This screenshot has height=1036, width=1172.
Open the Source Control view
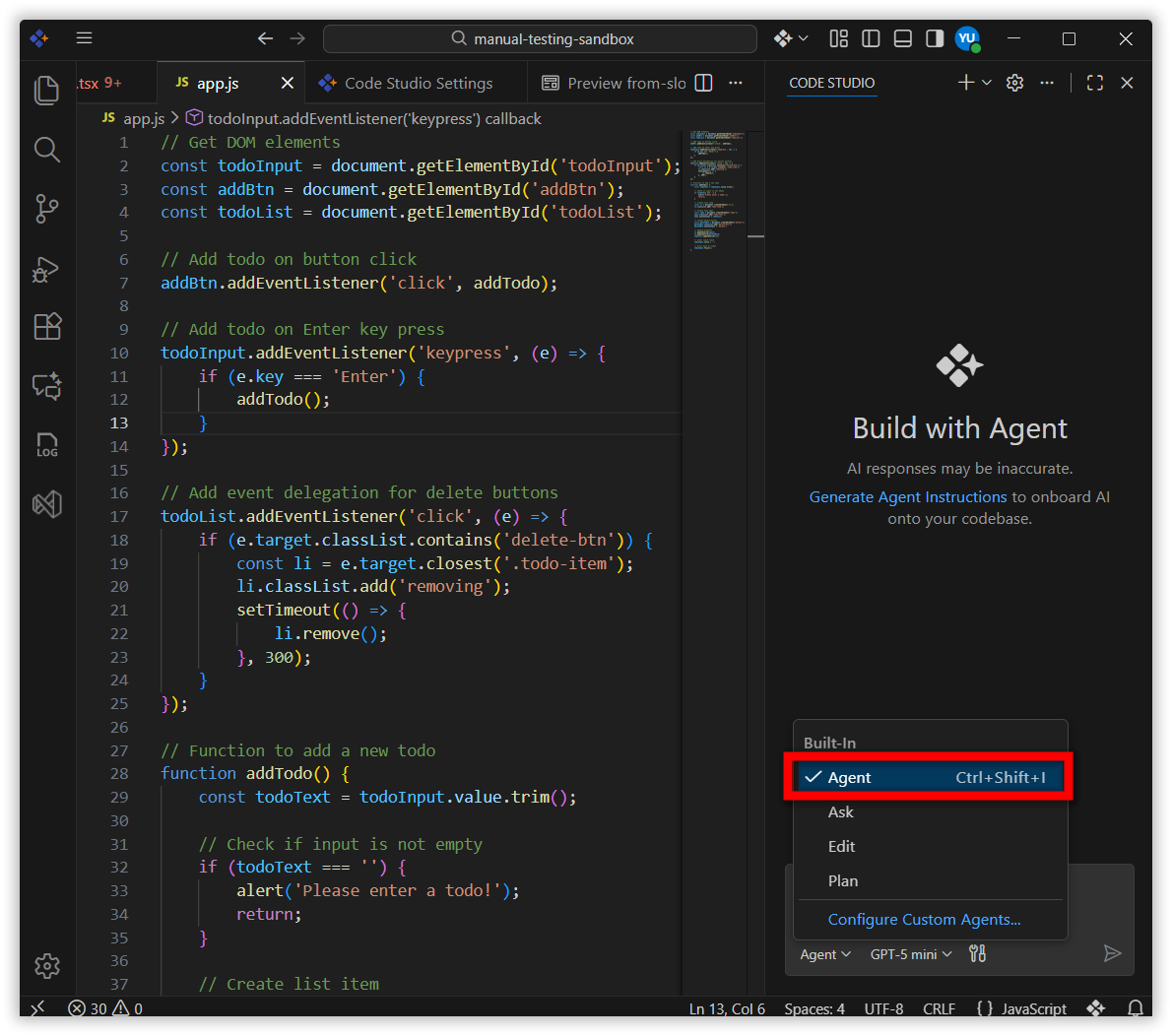tap(46, 209)
